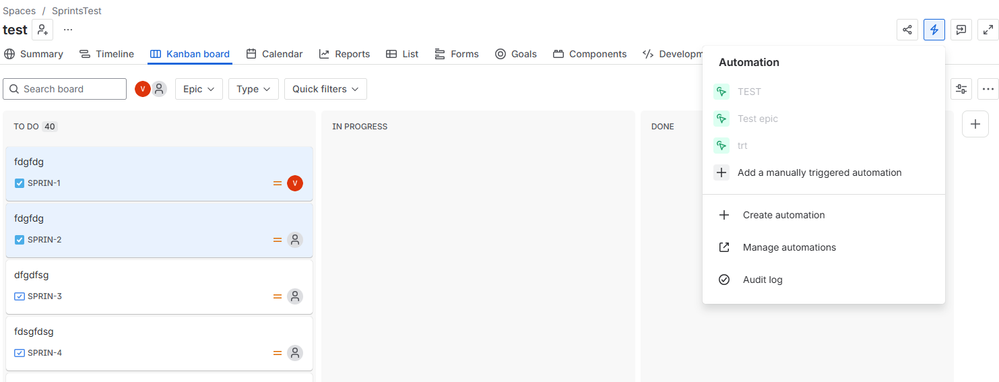Toggle the automation lightning bolt button

point(934,30)
